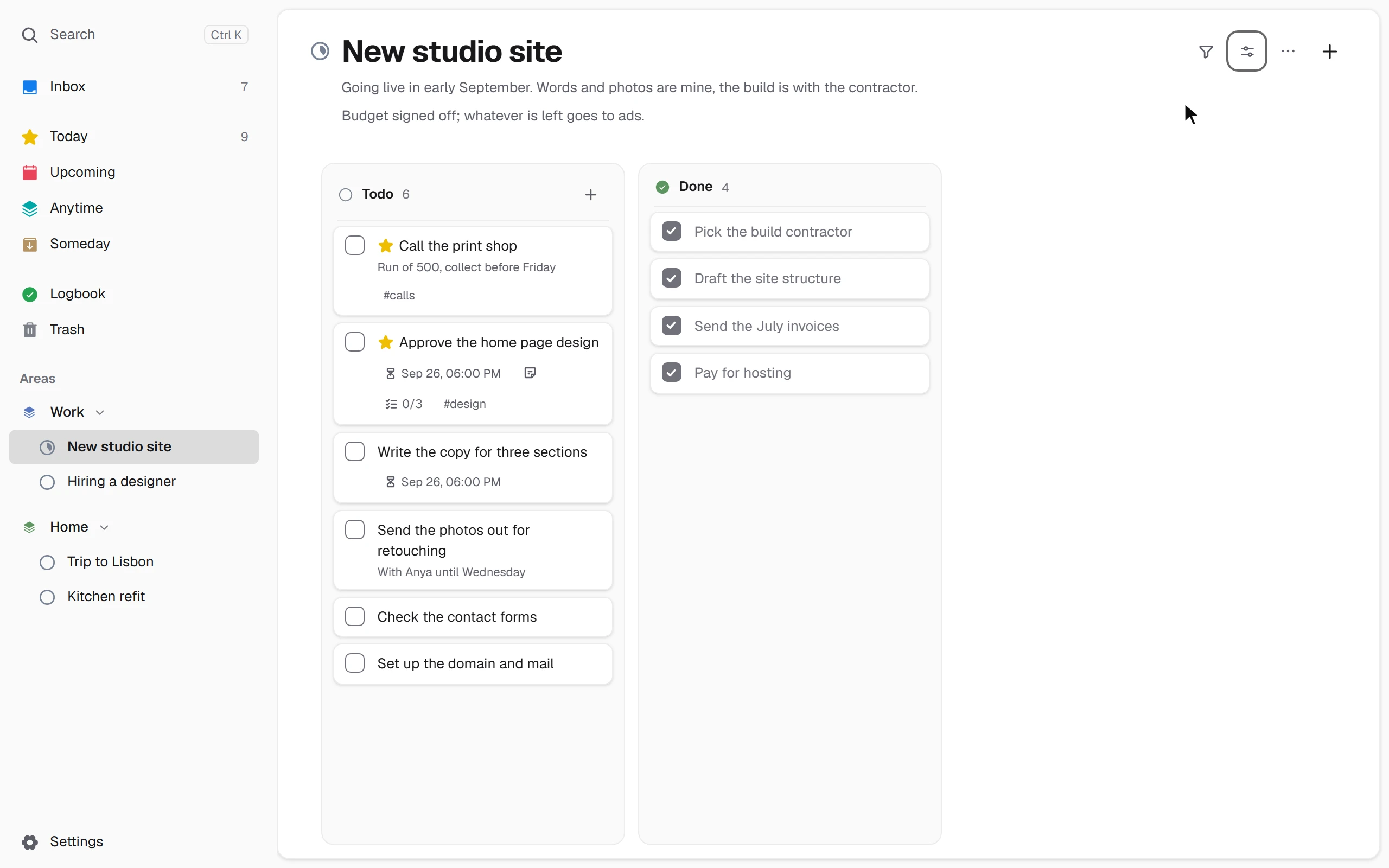Check off Set up the domain and mail
The image size is (1389, 868).
coord(355,663)
